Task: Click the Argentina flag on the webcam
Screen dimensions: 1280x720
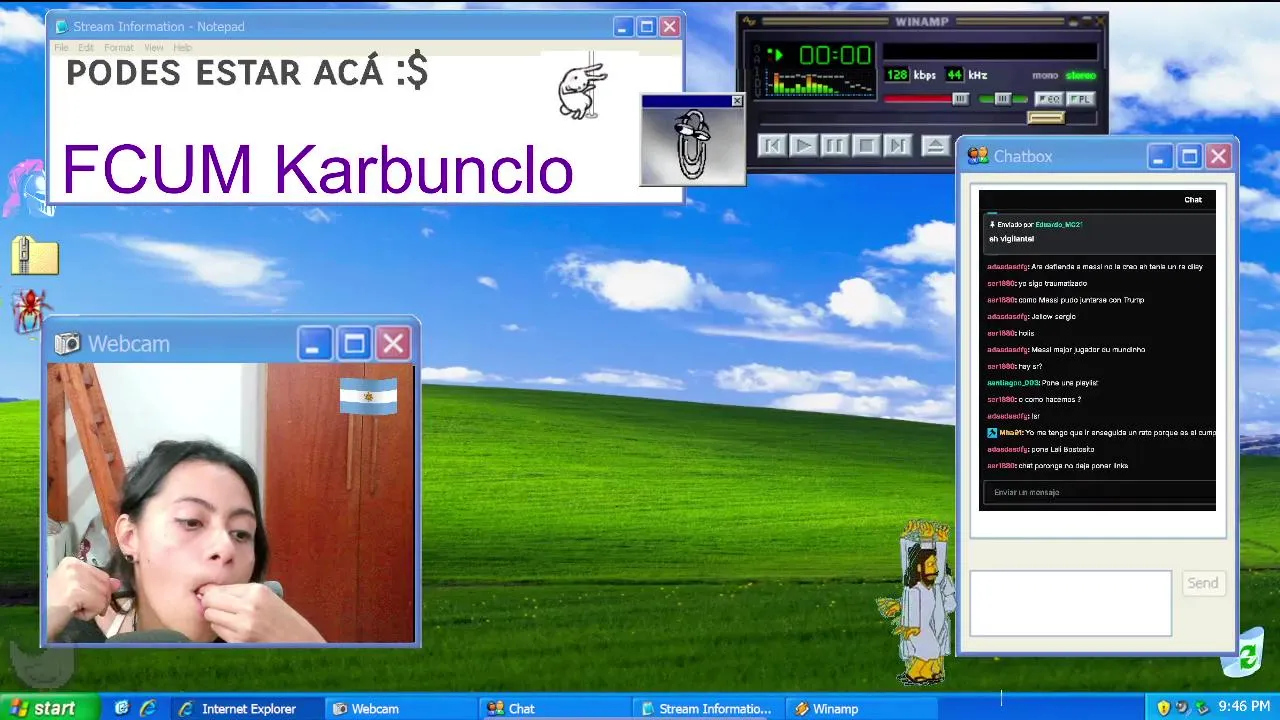Action: point(368,396)
